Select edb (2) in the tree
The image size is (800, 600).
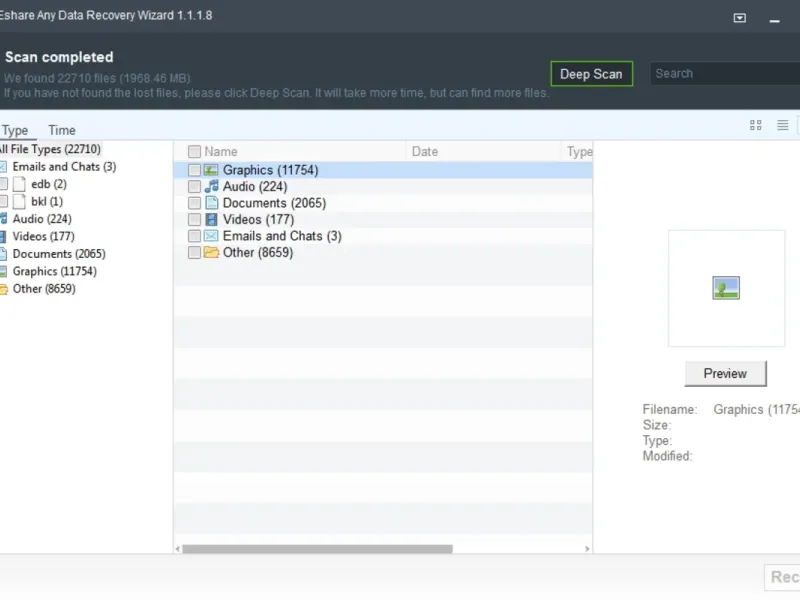(49, 184)
